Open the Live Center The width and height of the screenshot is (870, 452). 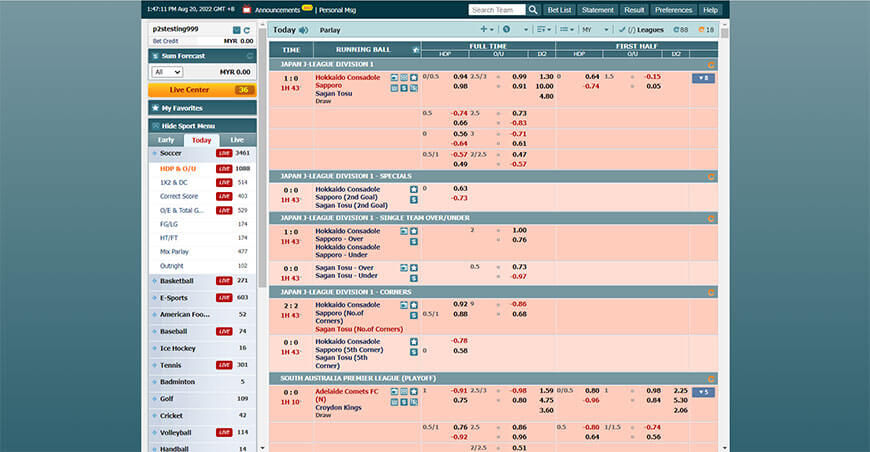[202, 90]
